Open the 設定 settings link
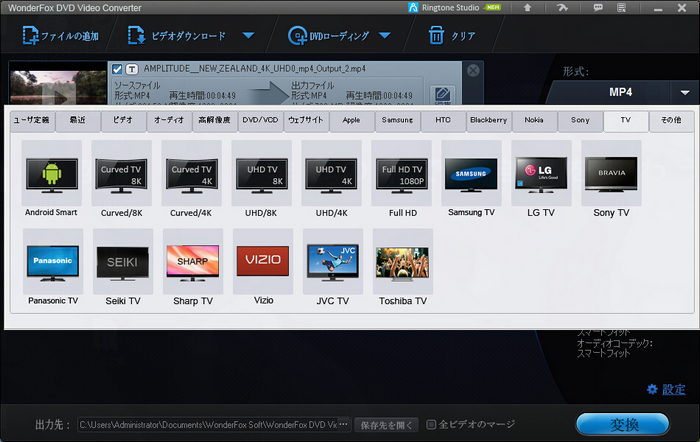700x442 pixels. 673,389
